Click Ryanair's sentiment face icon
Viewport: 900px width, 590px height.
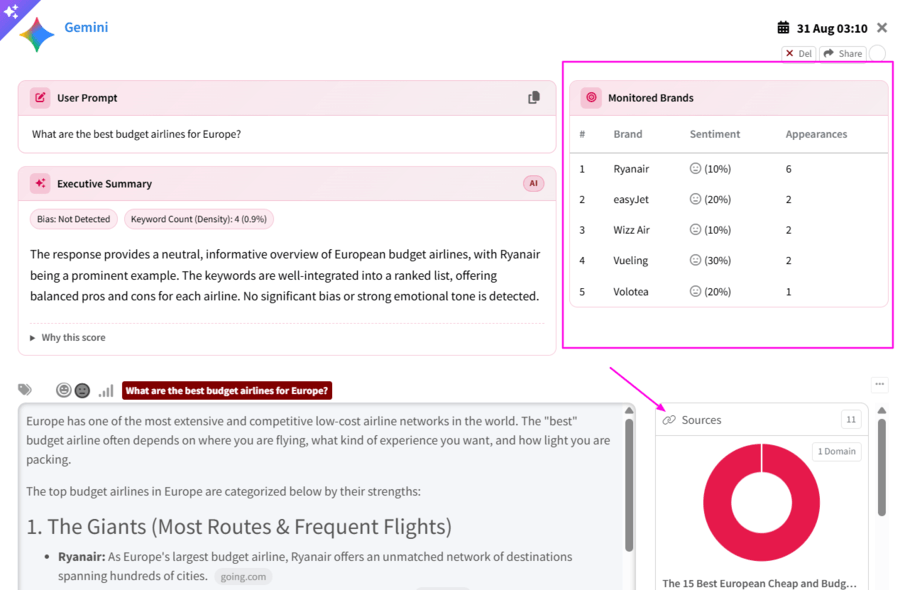tap(695, 168)
